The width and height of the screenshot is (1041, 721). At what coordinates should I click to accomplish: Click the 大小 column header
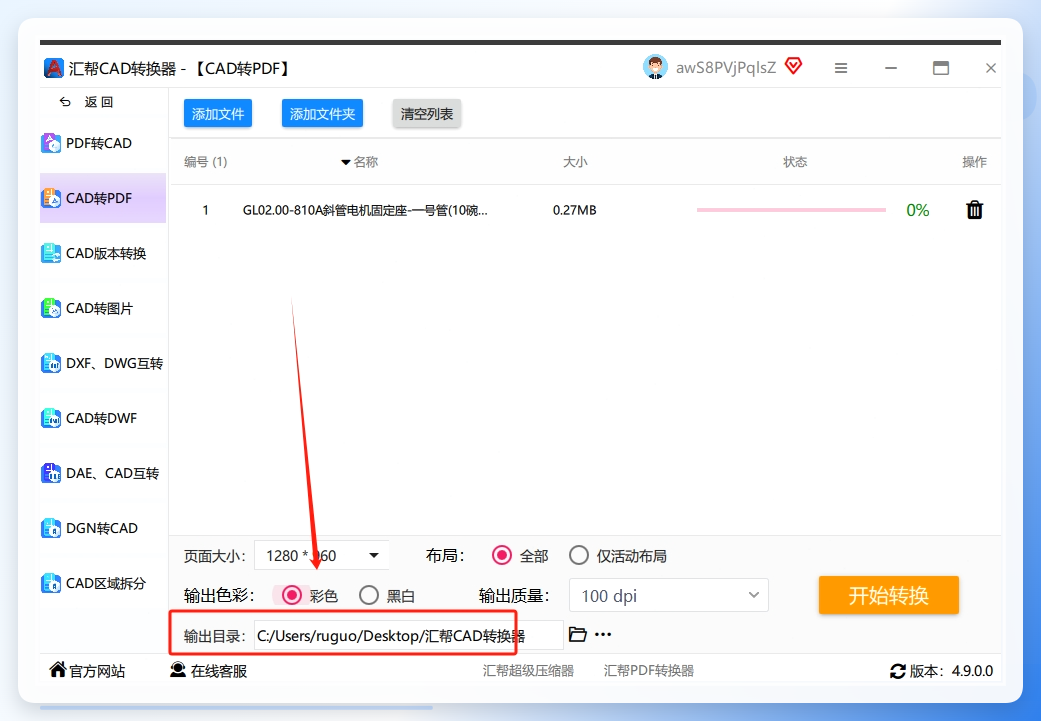[x=575, y=161]
